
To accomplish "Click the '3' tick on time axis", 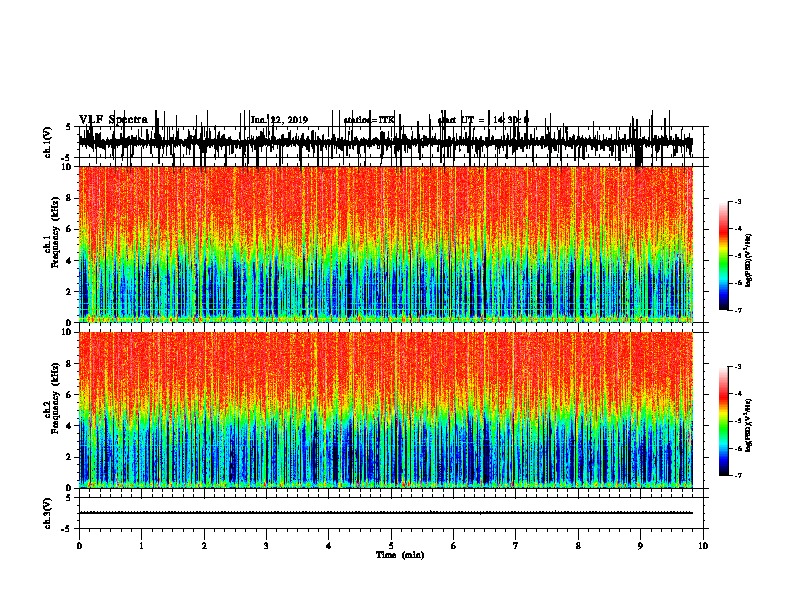I will tap(266, 546).
